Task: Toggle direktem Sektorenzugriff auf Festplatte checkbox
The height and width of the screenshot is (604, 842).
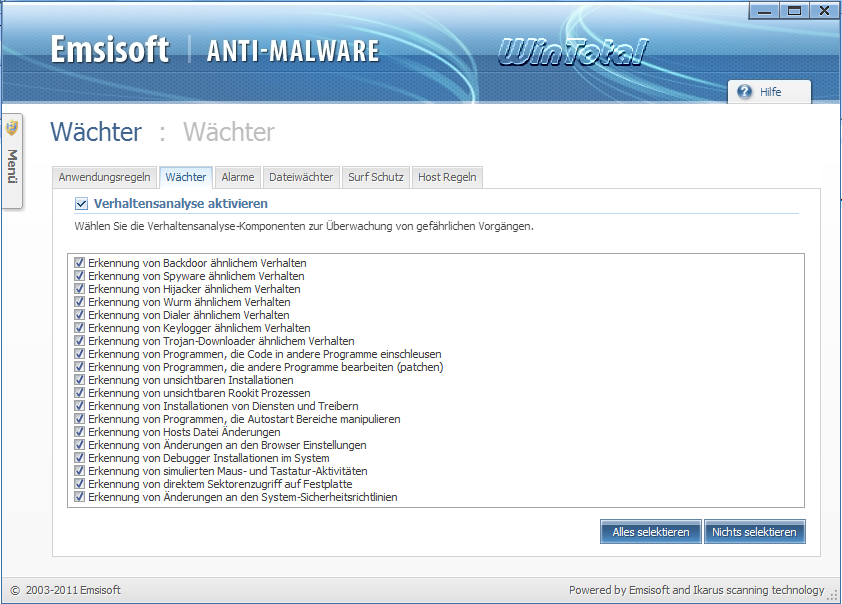Action: click(79, 484)
